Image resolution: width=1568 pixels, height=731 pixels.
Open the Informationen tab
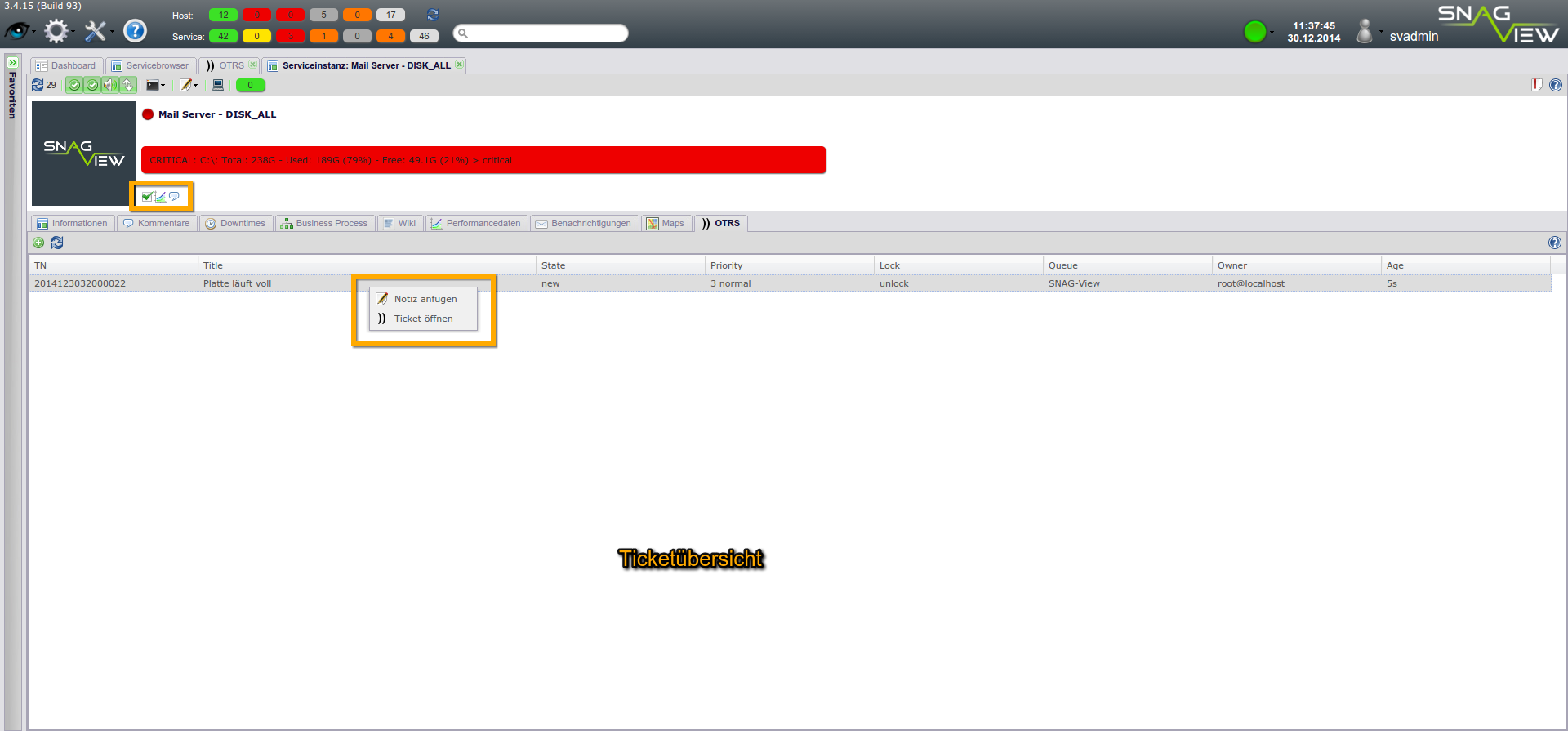click(x=72, y=223)
